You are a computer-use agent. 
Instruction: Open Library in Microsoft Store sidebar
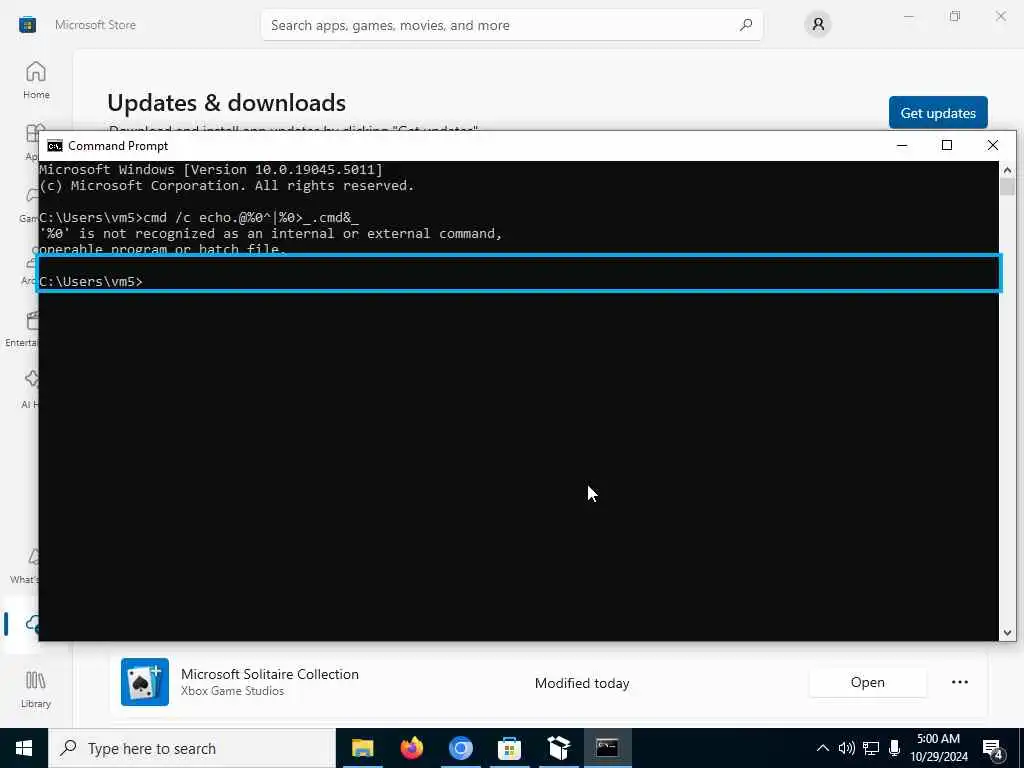(36, 690)
